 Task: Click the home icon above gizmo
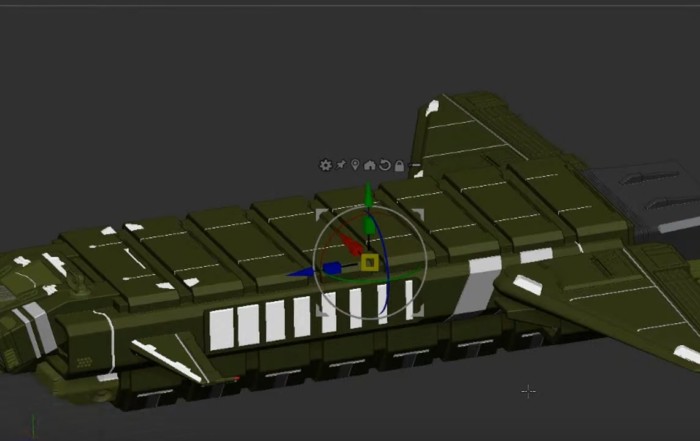point(370,165)
